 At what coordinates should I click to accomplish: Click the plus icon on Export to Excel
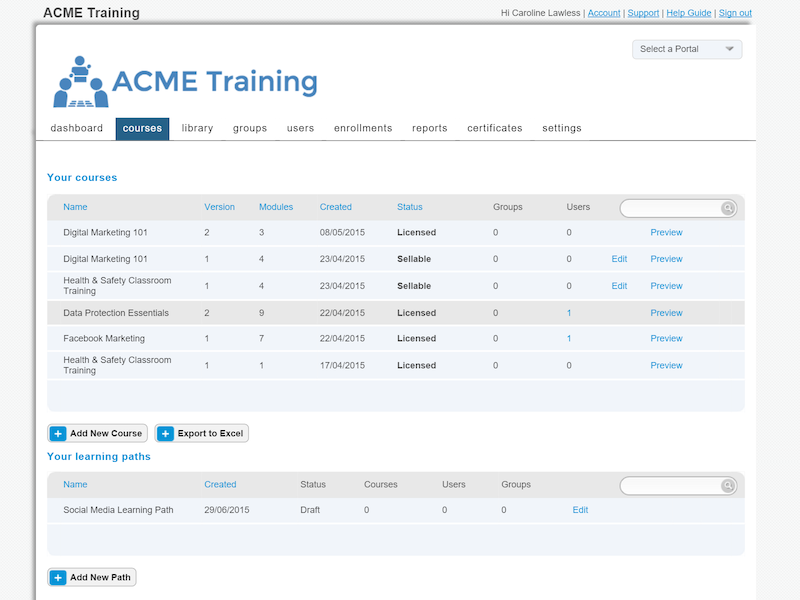tap(166, 434)
